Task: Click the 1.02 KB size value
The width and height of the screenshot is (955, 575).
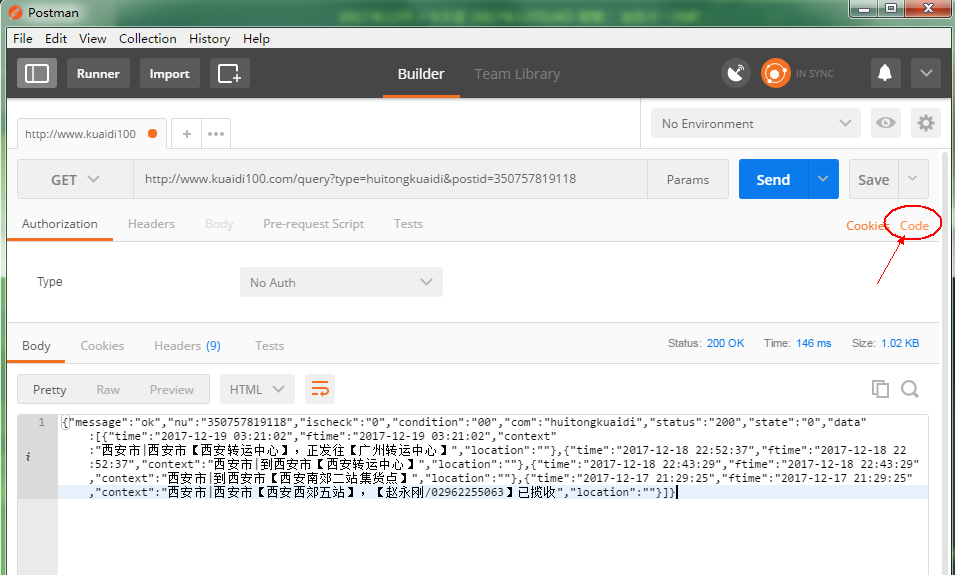Action: click(900, 343)
